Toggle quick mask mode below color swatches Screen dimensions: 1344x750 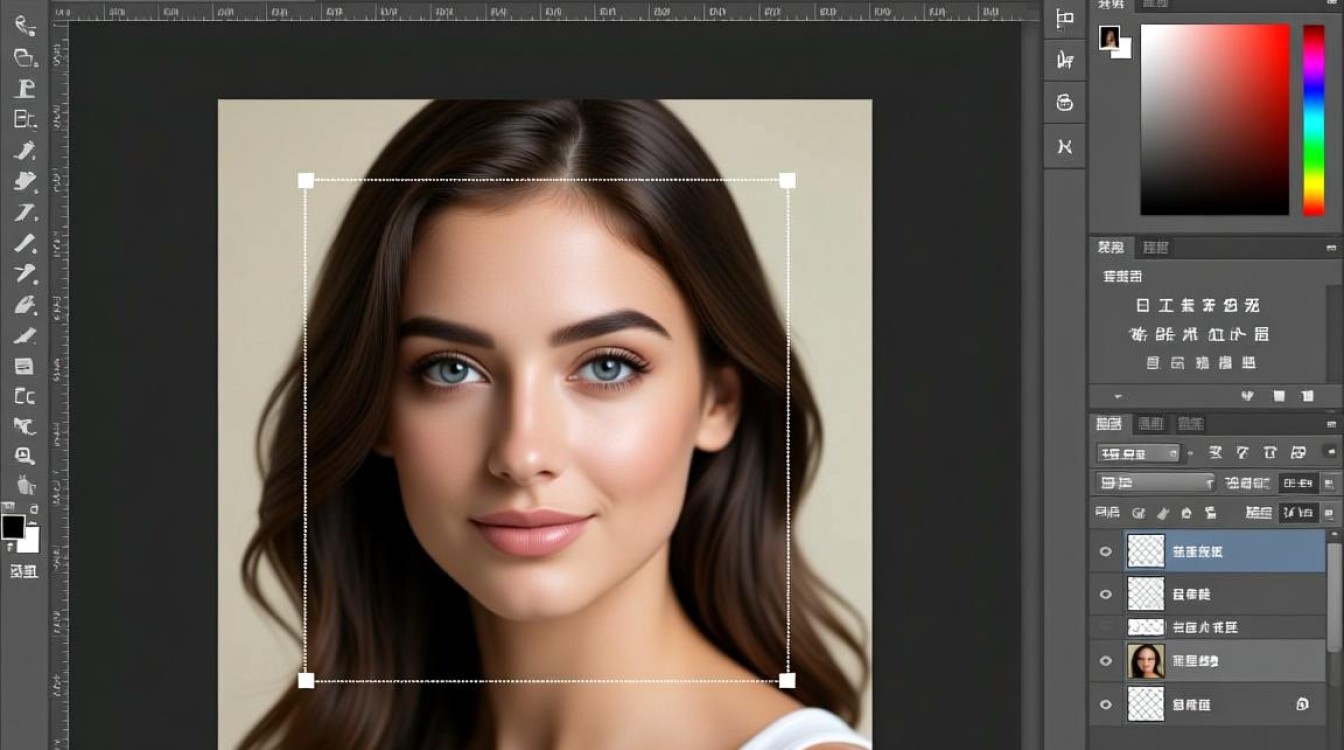pyautogui.click(x=24, y=571)
